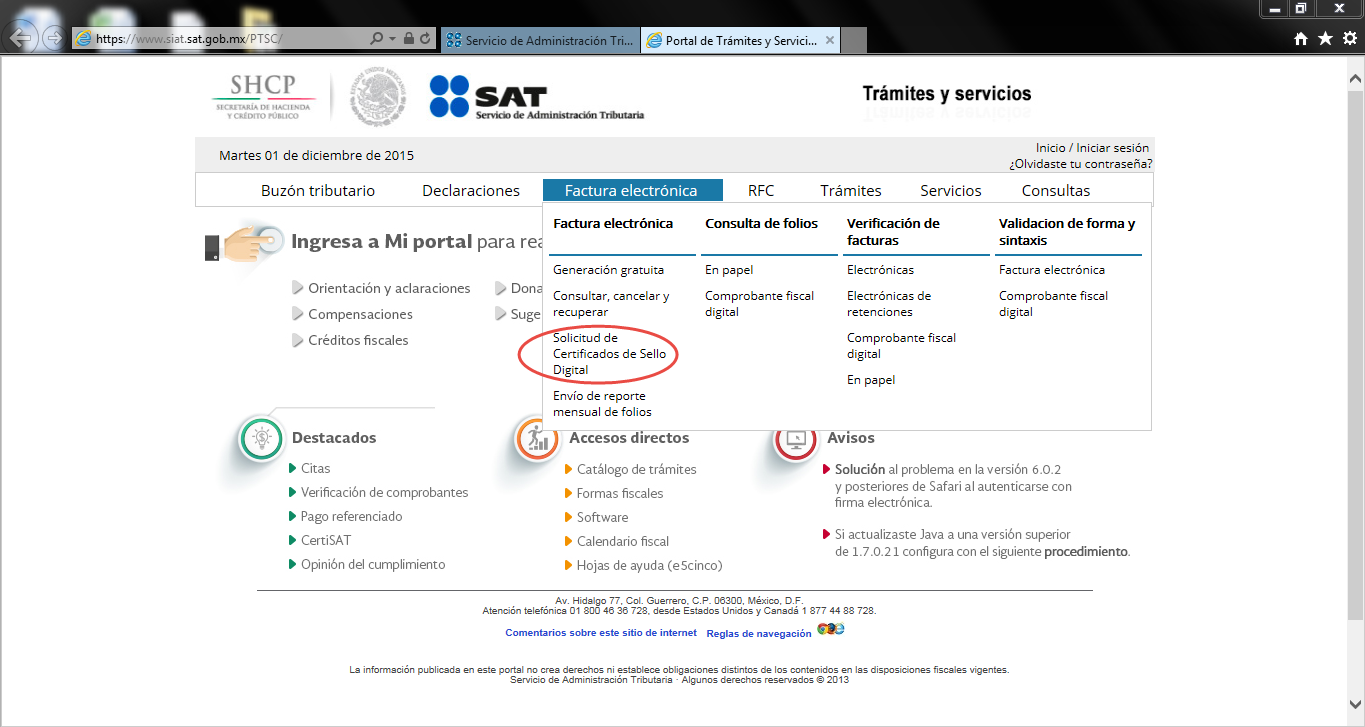This screenshot has height=727, width=1365.
Task: Open Créditos fiscales link
Action: (358, 340)
